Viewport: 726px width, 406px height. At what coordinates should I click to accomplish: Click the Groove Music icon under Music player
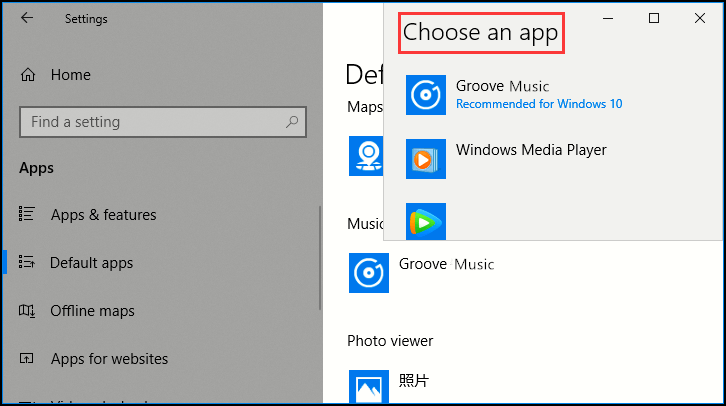369,273
